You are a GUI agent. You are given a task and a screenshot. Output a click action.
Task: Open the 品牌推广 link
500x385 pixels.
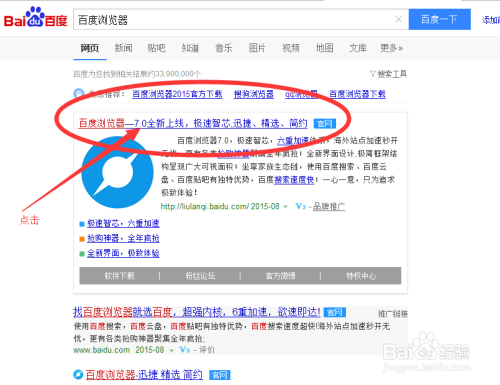329,206
